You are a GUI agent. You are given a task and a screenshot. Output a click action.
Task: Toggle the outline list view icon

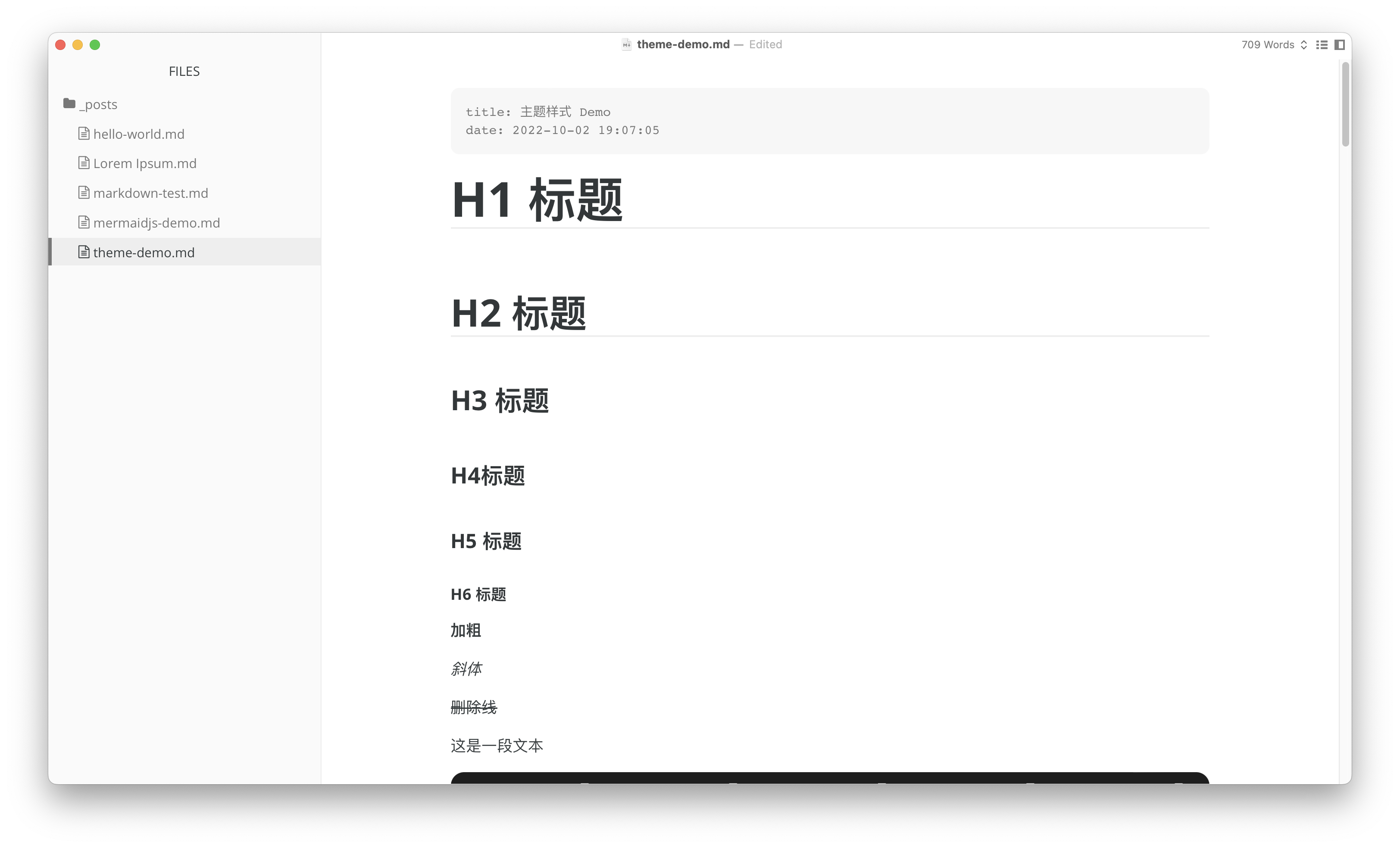(x=1322, y=44)
